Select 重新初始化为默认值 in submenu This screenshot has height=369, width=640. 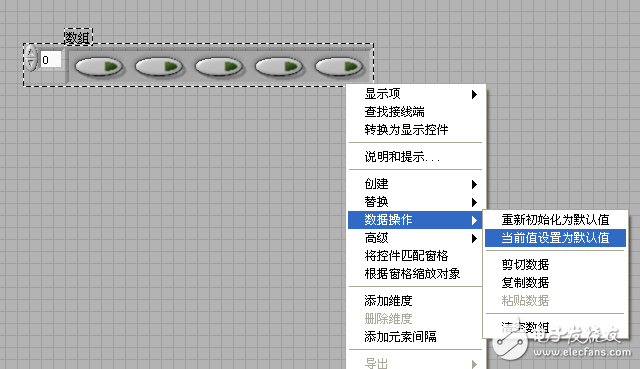(x=555, y=220)
